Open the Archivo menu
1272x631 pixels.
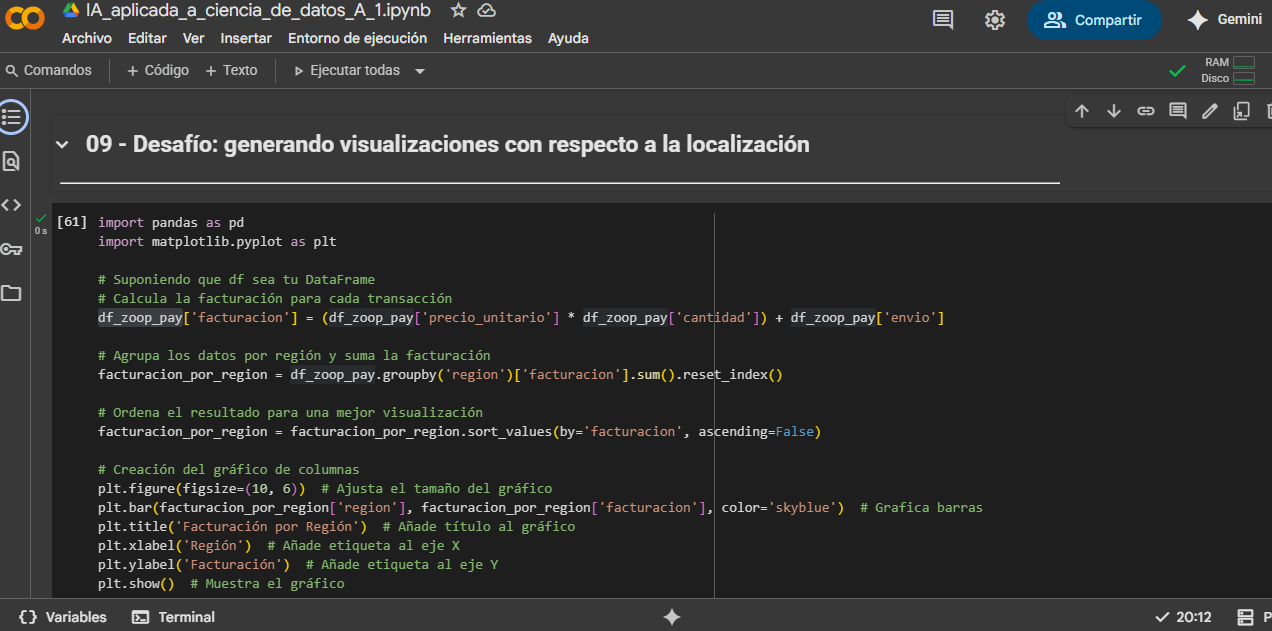coord(87,38)
